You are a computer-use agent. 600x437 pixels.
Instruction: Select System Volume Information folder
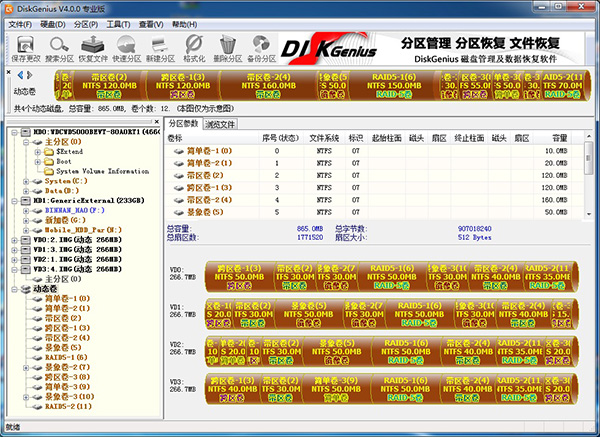(103, 171)
